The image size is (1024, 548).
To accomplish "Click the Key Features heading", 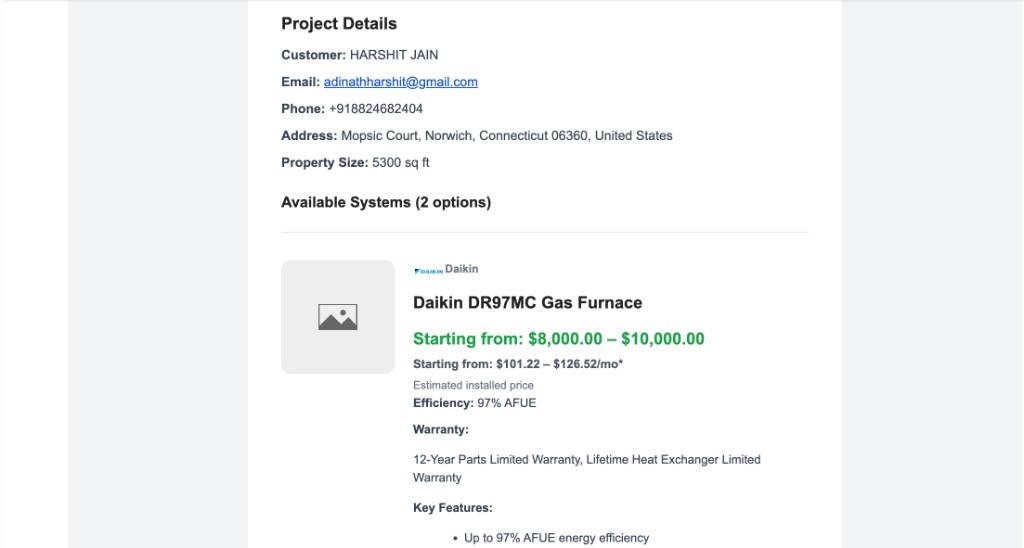I will point(453,508).
